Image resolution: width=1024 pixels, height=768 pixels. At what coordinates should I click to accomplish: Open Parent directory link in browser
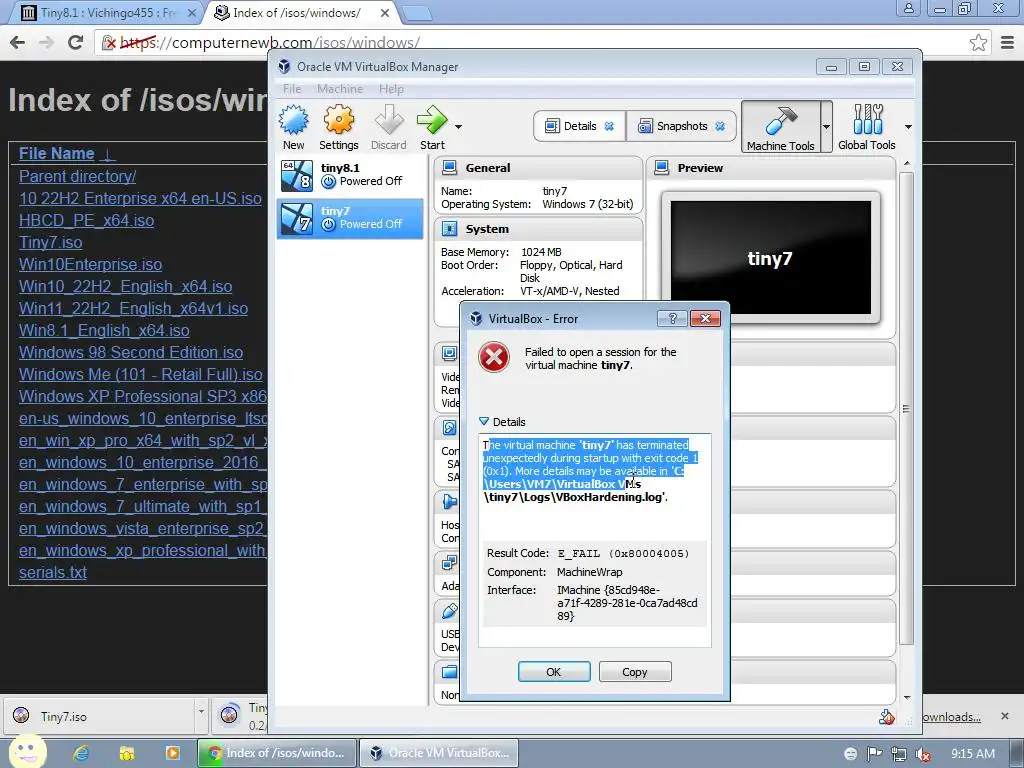(78, 176)
